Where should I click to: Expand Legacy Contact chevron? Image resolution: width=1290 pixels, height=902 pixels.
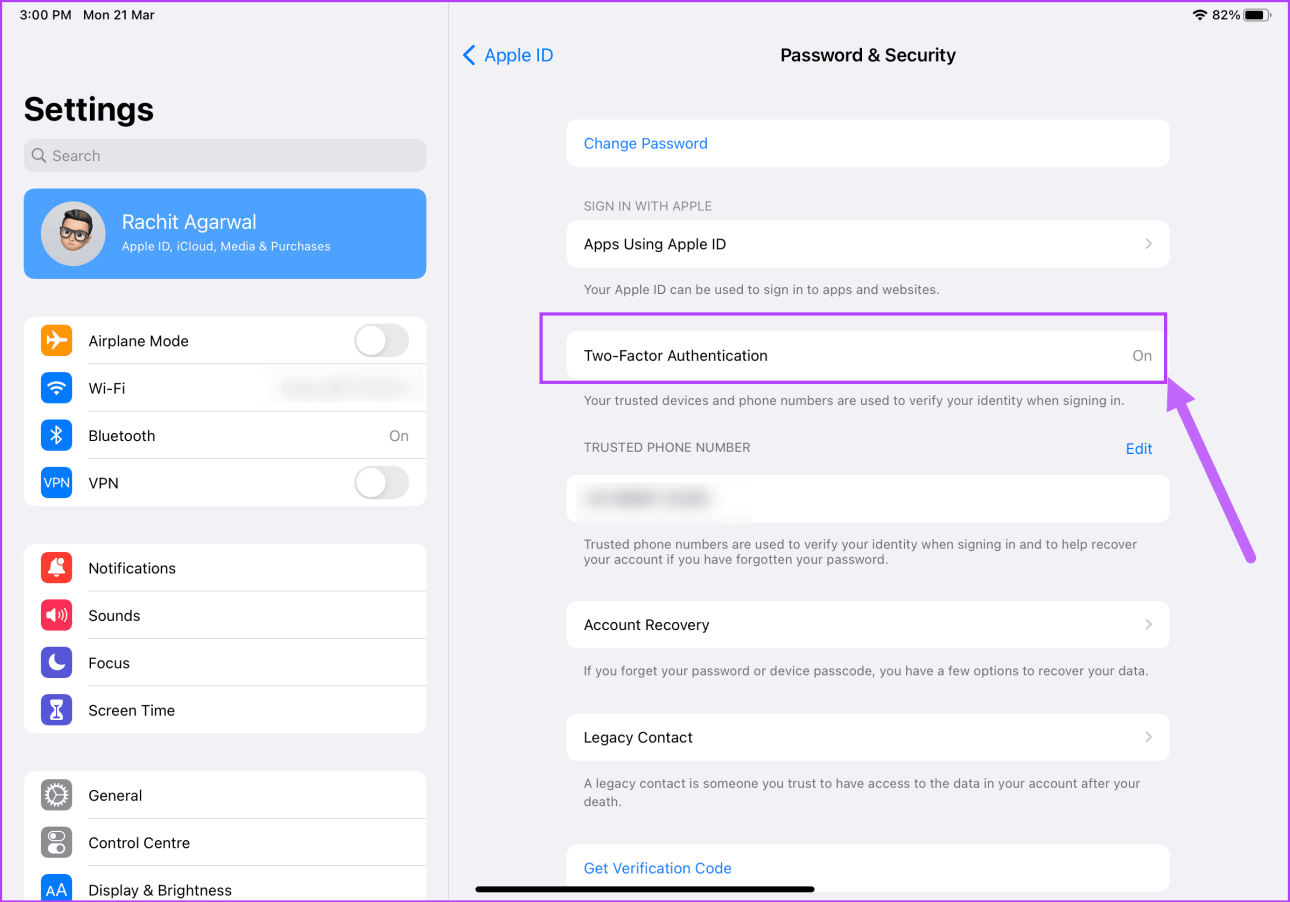[x=1148, y=738]
